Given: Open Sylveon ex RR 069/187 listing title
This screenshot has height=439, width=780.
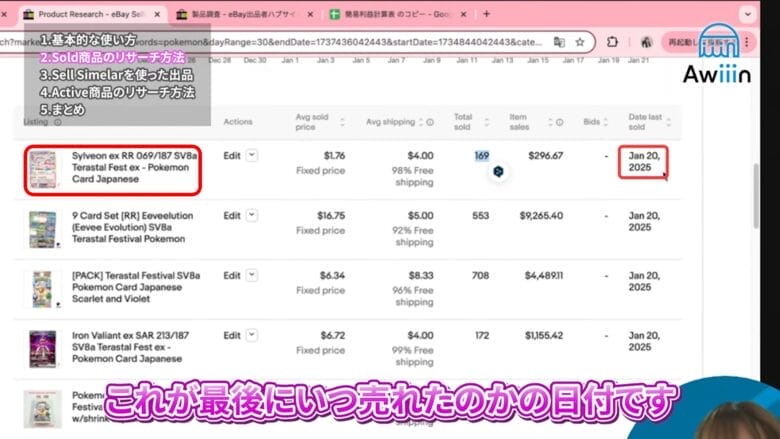Looking at the screenshot, I should [x=134, y=168].
